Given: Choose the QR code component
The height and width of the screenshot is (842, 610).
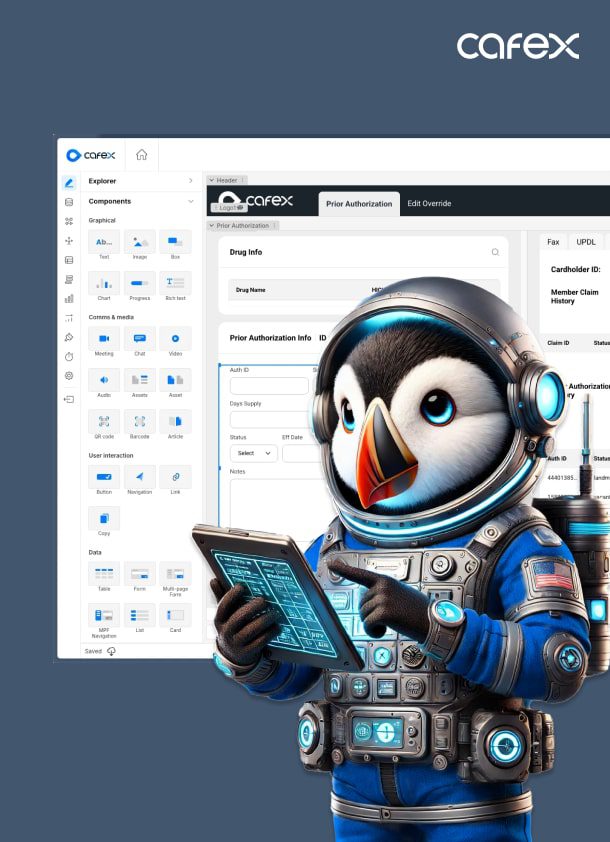Looking at the screenshot, I should pyautogui.click(x=104, y=421).
